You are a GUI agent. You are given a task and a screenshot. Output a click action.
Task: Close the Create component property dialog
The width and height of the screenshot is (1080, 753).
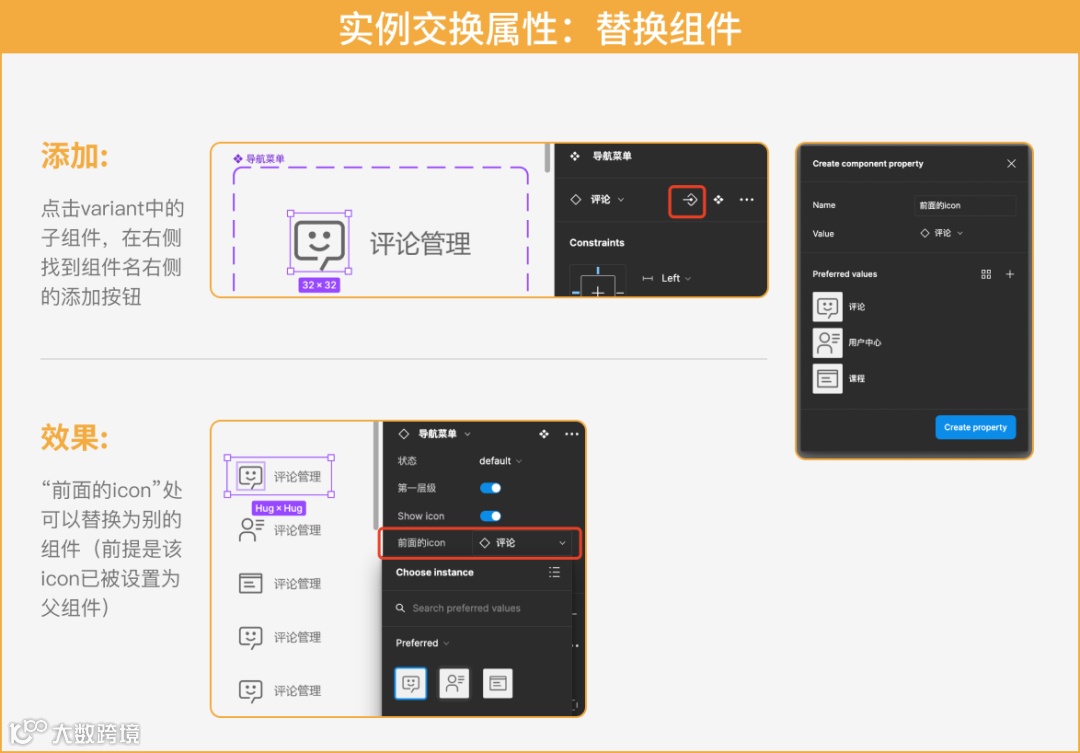tap(1011, 163)
